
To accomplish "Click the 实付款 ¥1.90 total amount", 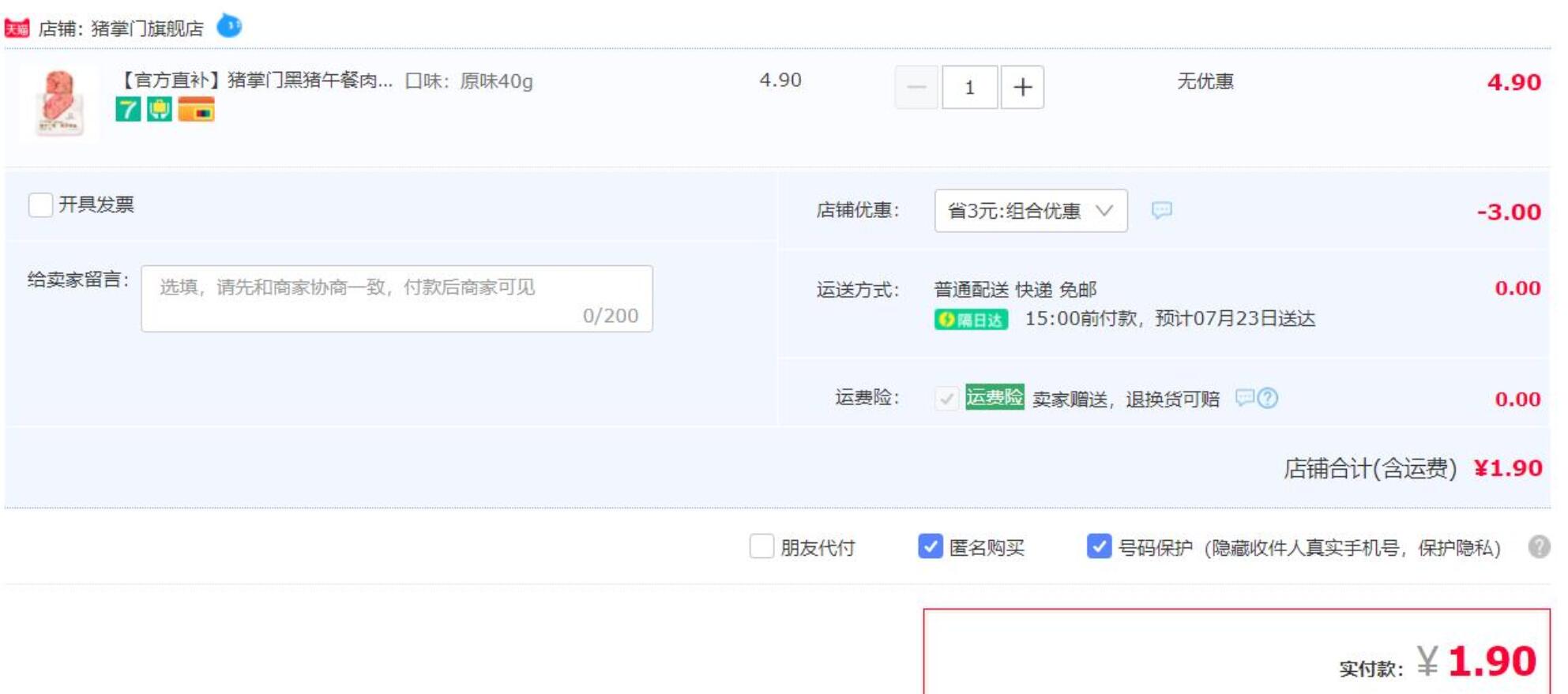I will tap(1438, 662).
